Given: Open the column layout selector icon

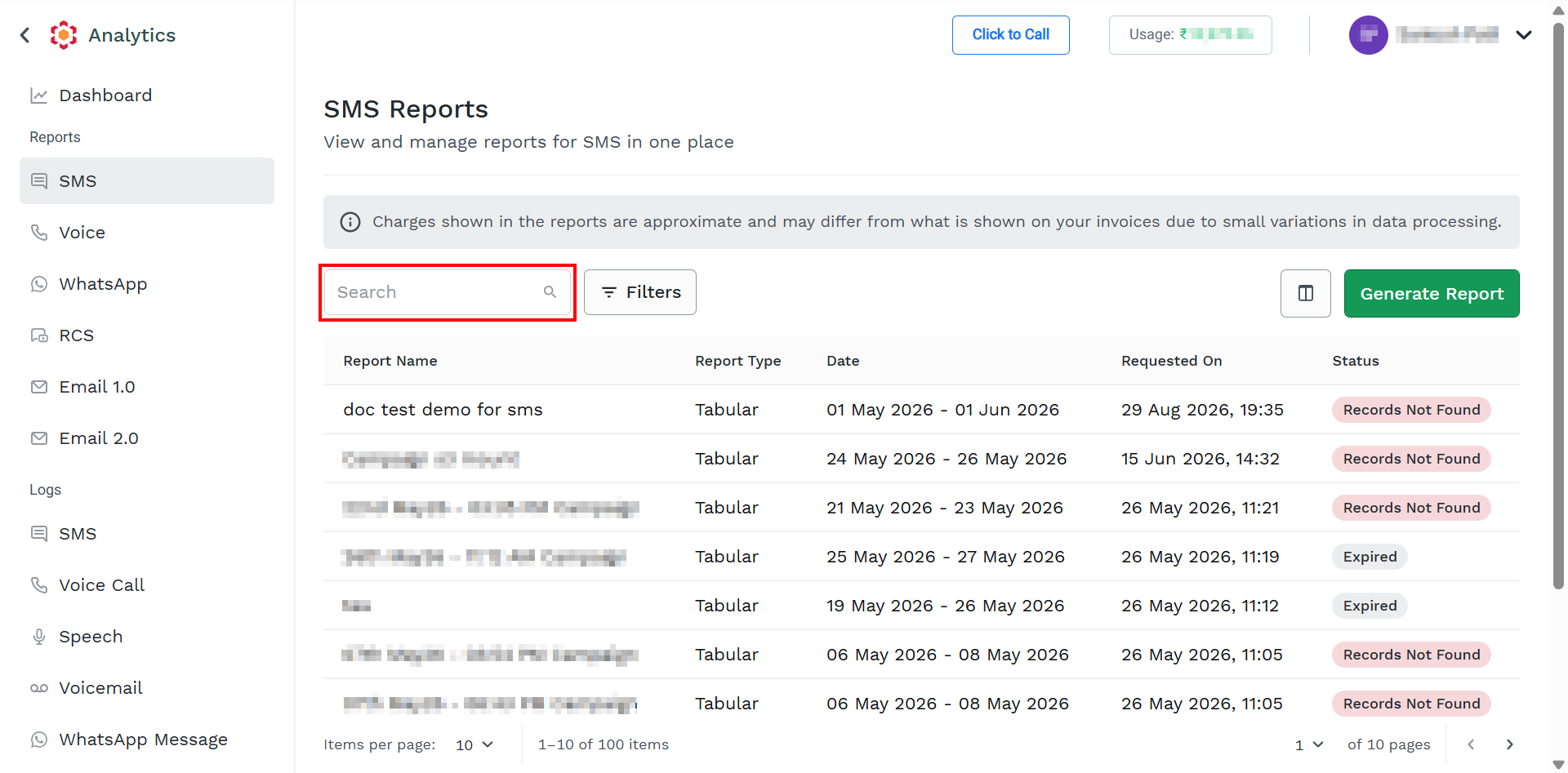Looking at the screenshot, I should 1305,293.
